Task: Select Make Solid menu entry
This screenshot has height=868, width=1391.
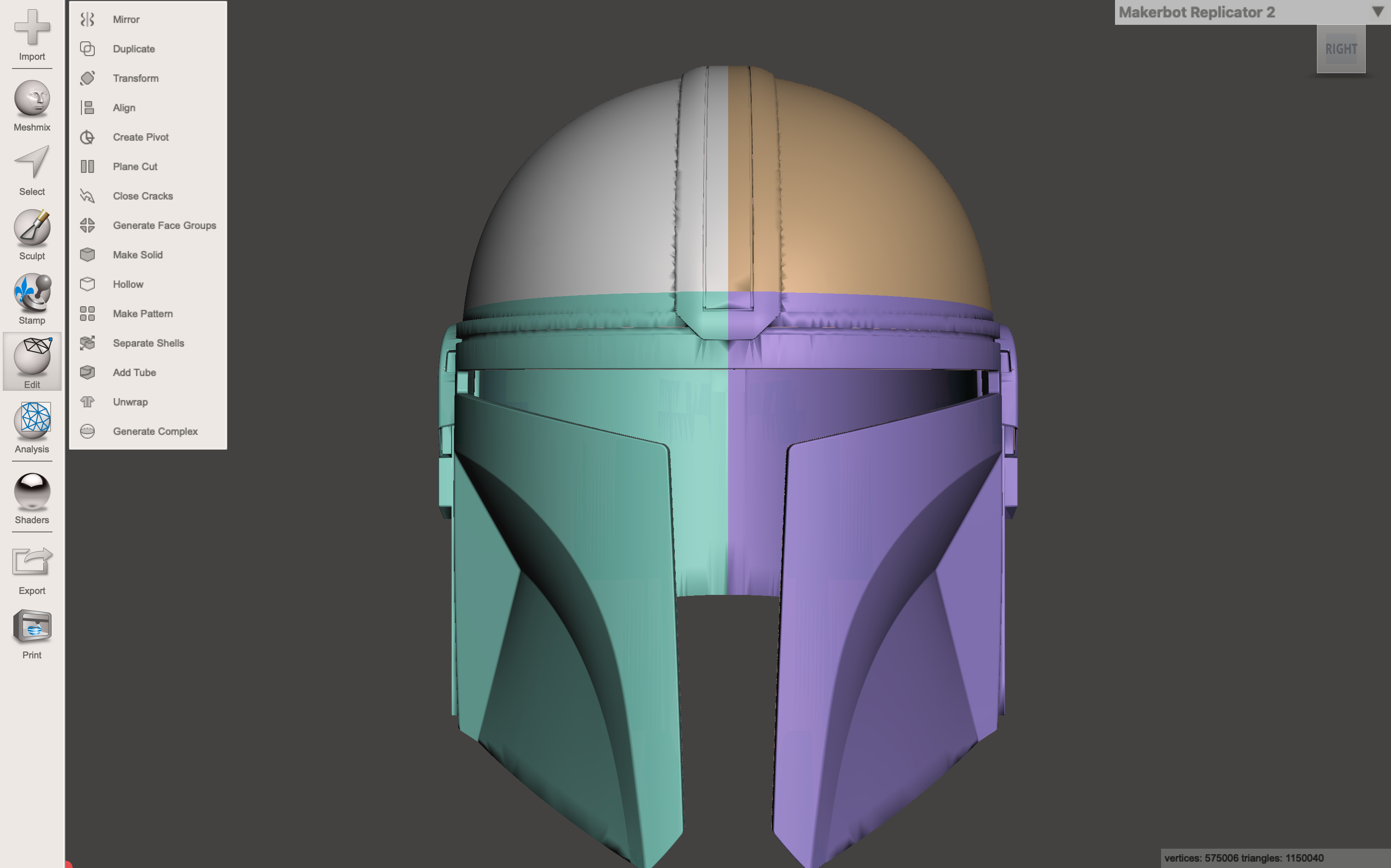Action: pos(137,255)
